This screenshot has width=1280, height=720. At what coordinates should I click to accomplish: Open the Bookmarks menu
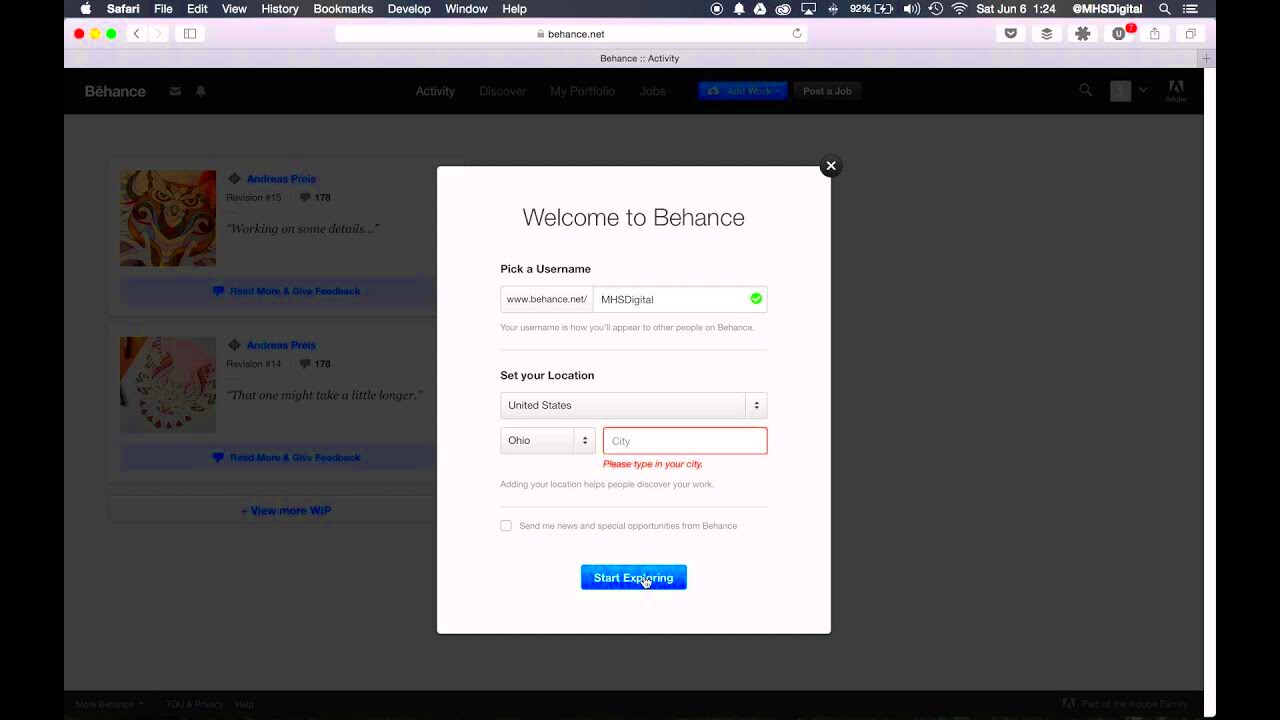click(343, 9)
